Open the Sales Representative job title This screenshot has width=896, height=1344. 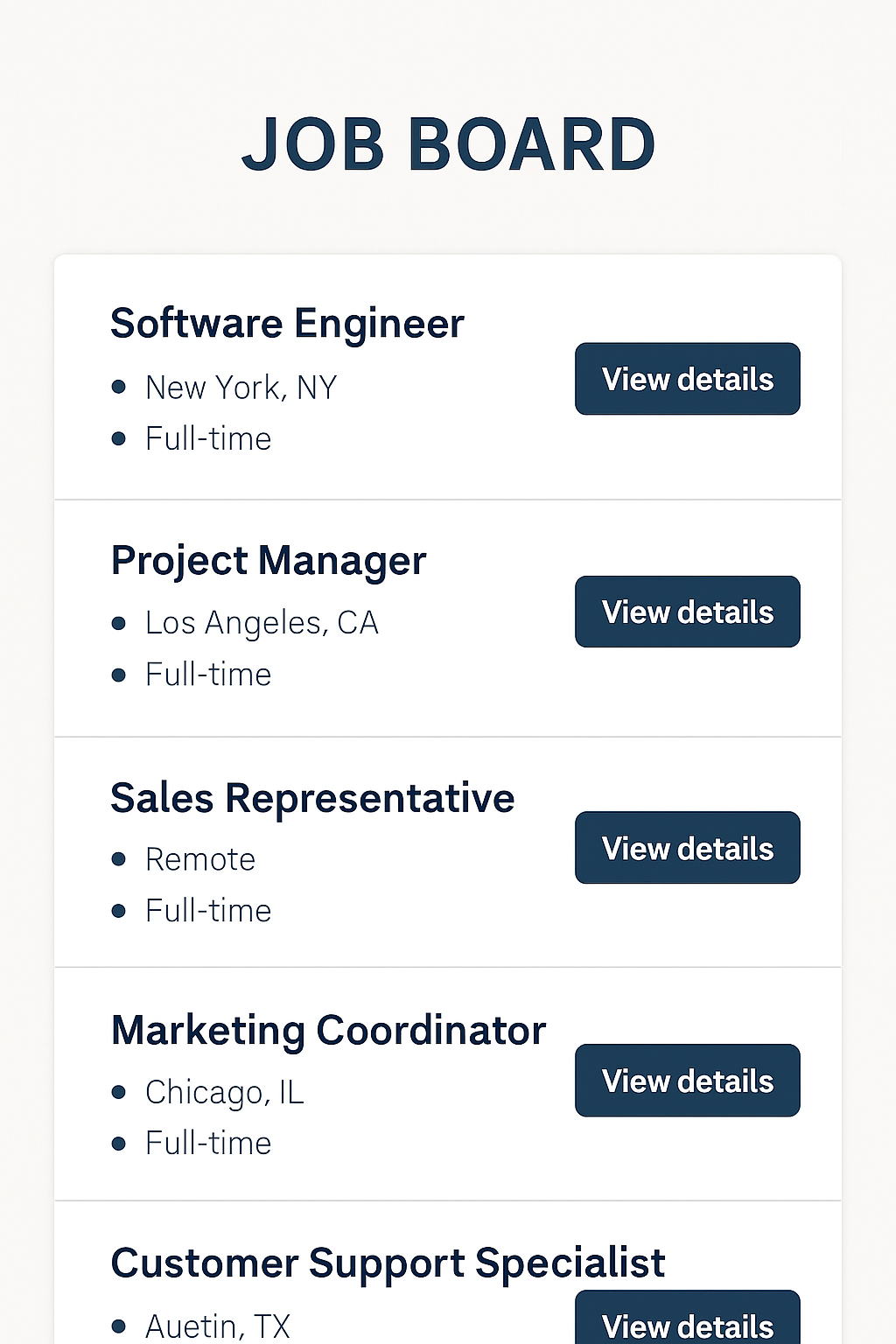[312, 798]
